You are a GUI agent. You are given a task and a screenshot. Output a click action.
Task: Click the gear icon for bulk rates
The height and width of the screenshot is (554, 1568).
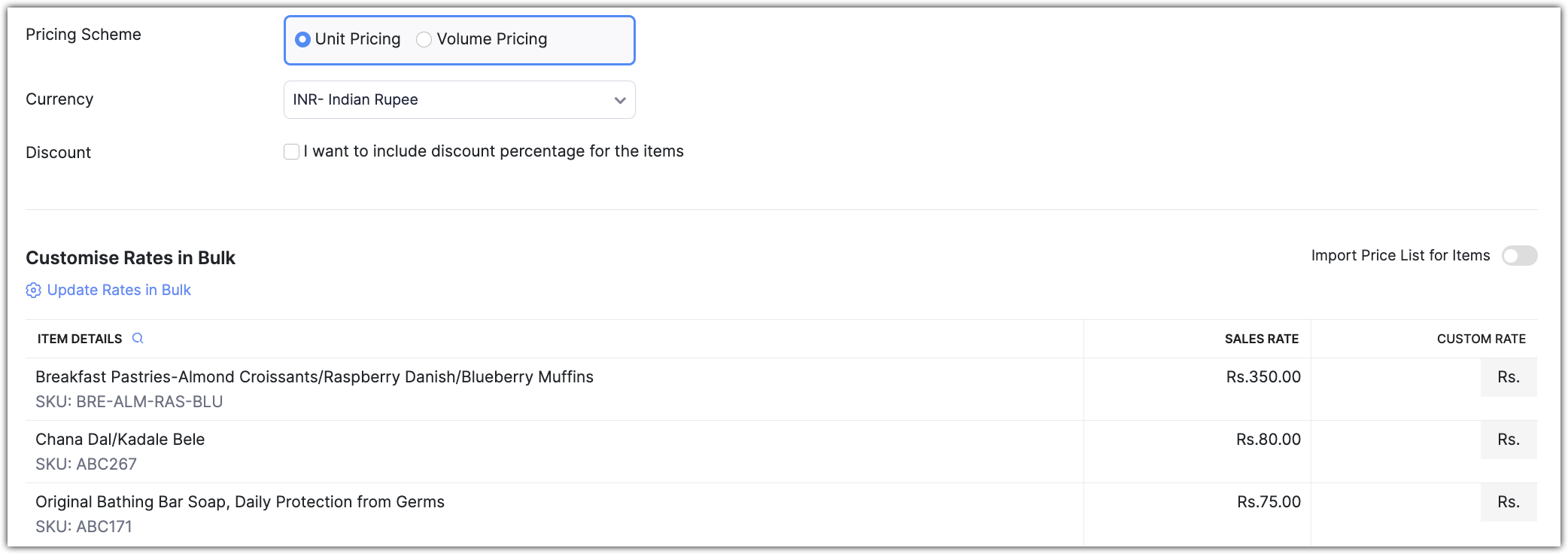(33, 291)
